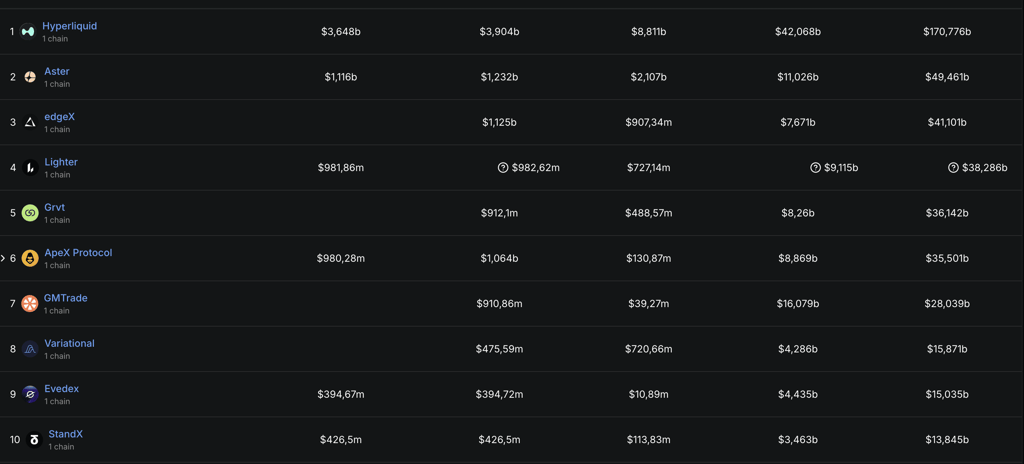This screenshot has height=464, width=1024.
Task: Open the GMTrade protocol link
Action: (65, 298)
